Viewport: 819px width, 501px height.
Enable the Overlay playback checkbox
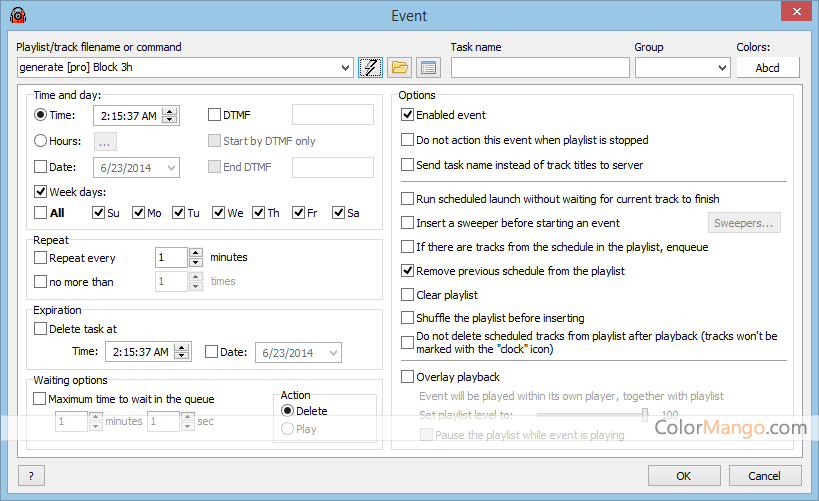point(407,377)
